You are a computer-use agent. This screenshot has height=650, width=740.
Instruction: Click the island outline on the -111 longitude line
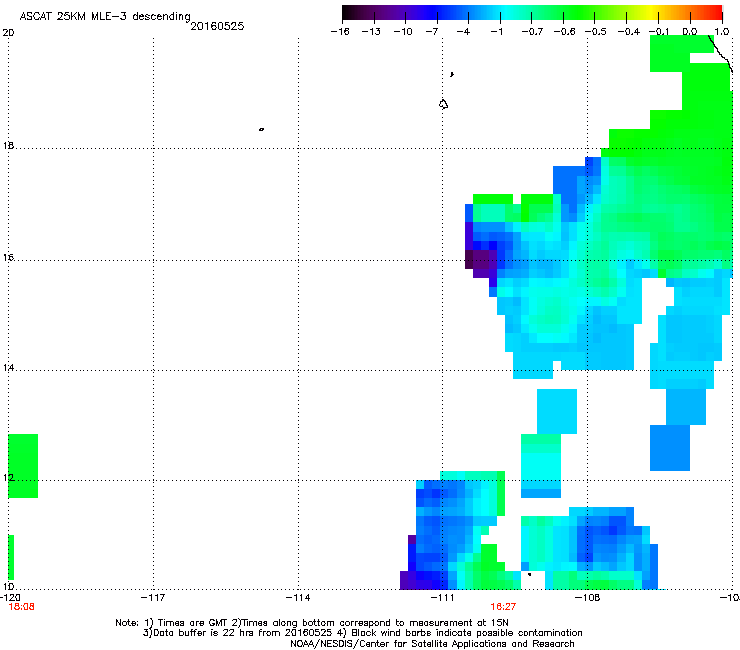click(x=443, y=104)
